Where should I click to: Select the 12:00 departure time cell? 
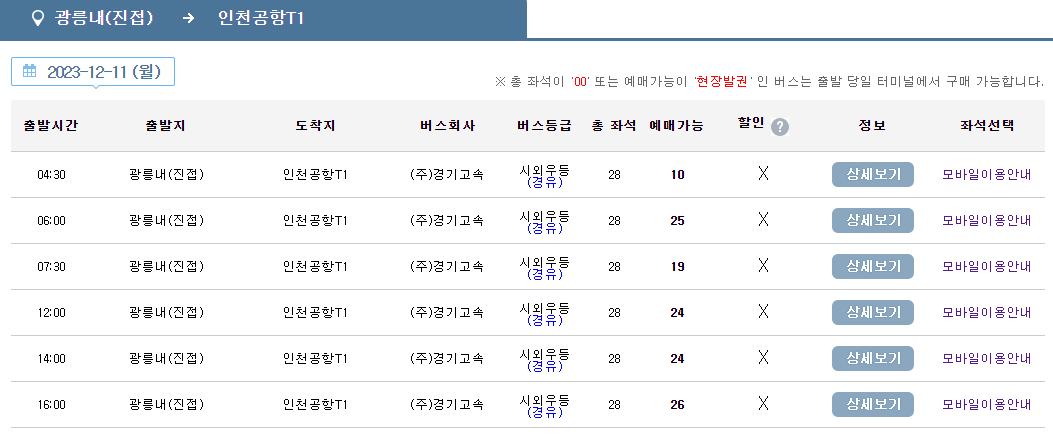click(51, 312)
